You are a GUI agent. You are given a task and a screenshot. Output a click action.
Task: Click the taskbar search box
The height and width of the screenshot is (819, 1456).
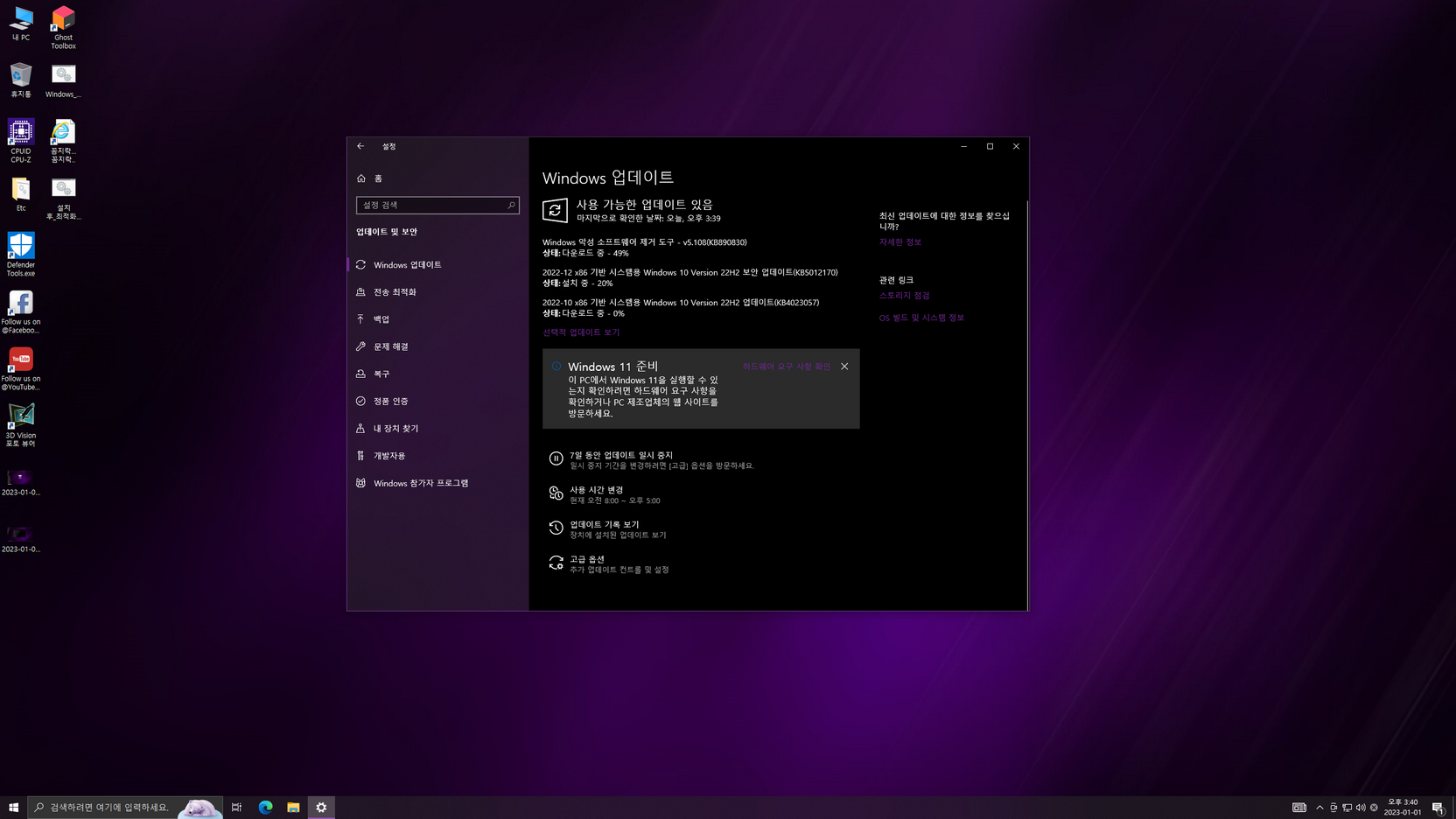click(125, 808)
